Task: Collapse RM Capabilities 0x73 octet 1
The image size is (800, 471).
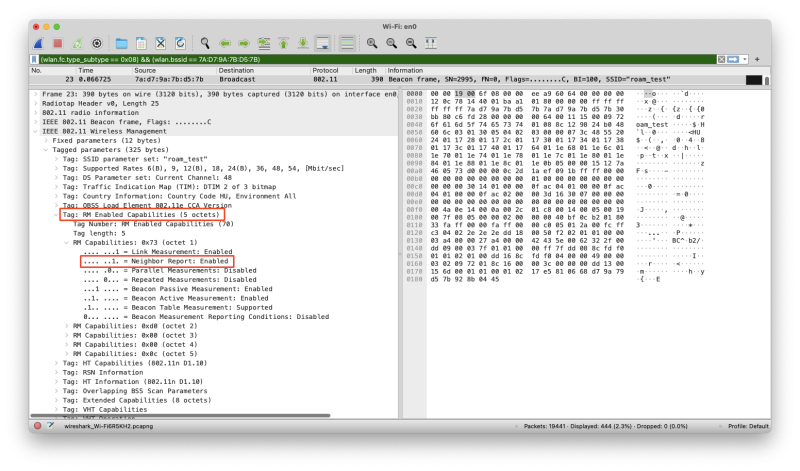Action: coord(66,243)
